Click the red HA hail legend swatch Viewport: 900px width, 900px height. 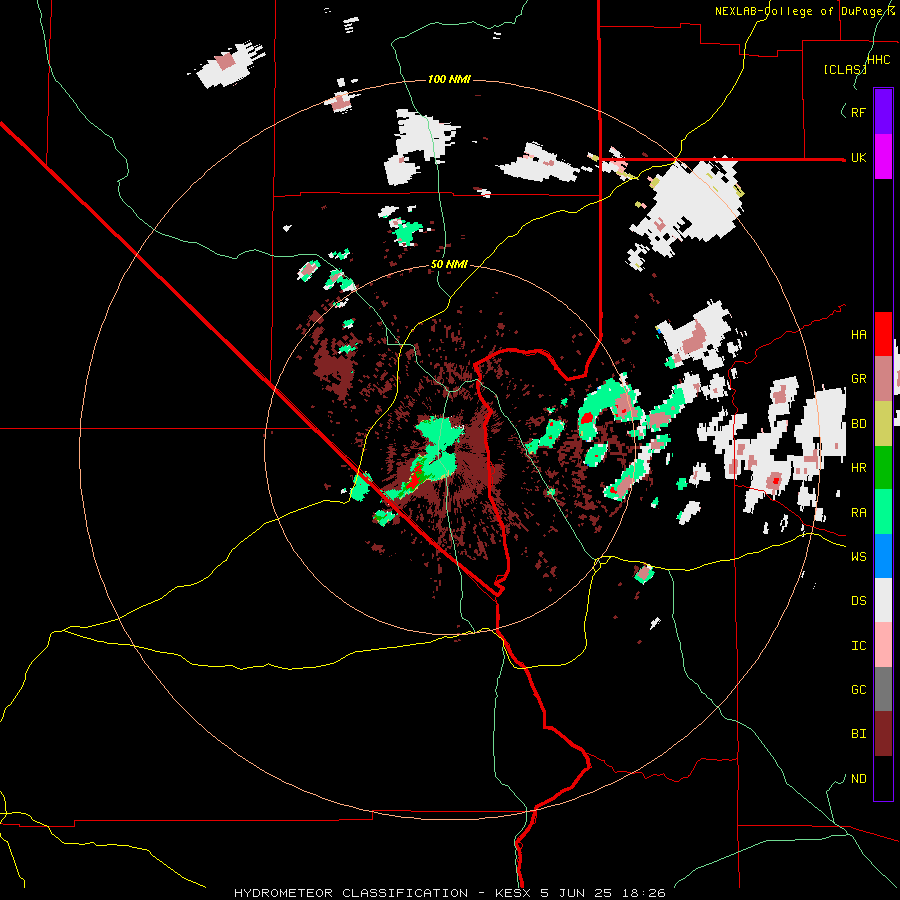(883, 334)
